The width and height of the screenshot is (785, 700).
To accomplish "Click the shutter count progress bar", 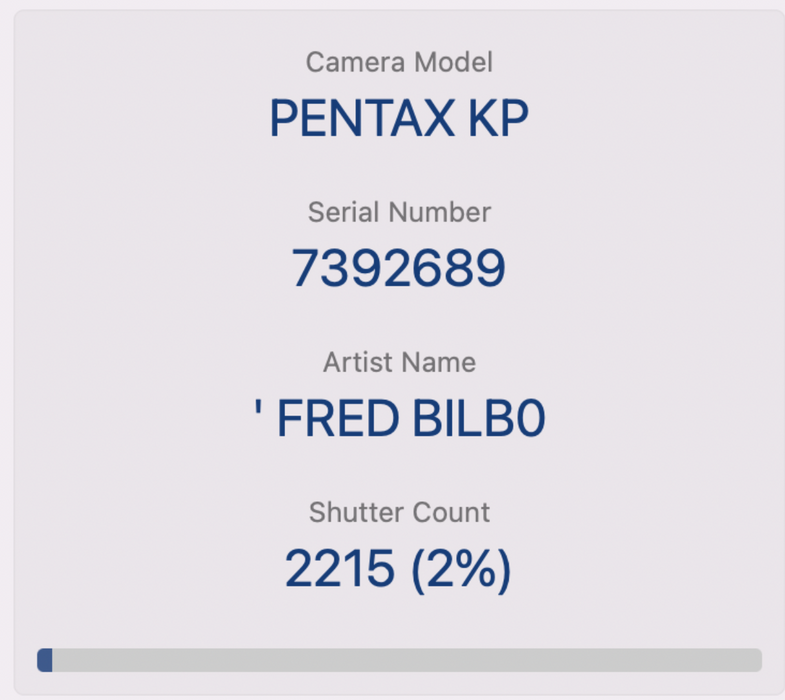I will (400, 660).
